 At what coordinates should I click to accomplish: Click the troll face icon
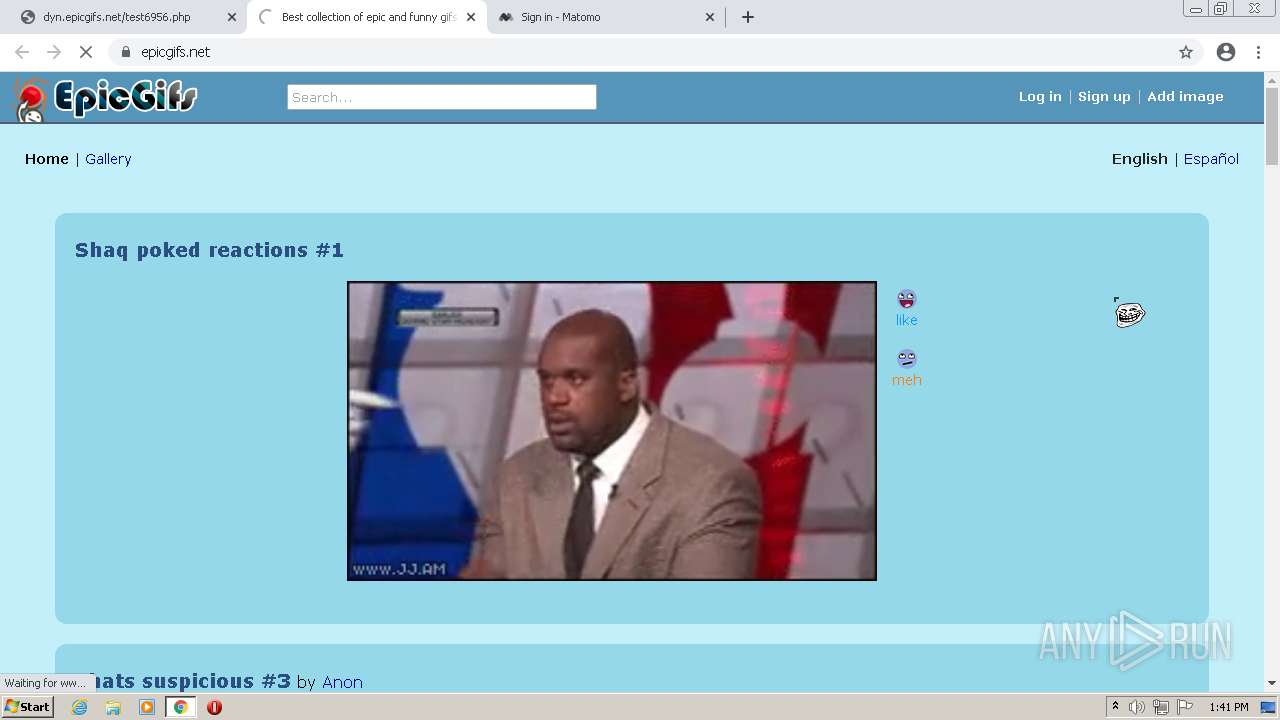1129,314
